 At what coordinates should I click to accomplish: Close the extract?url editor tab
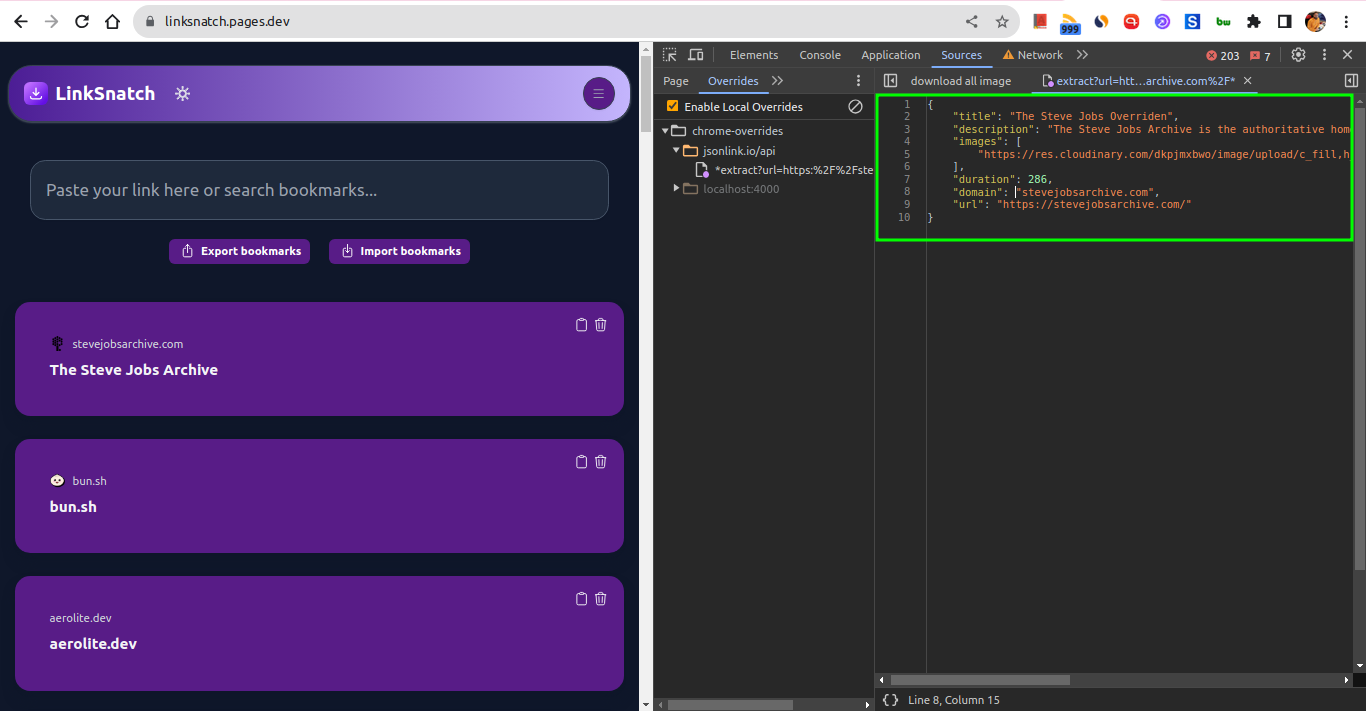pos(1247,81)
